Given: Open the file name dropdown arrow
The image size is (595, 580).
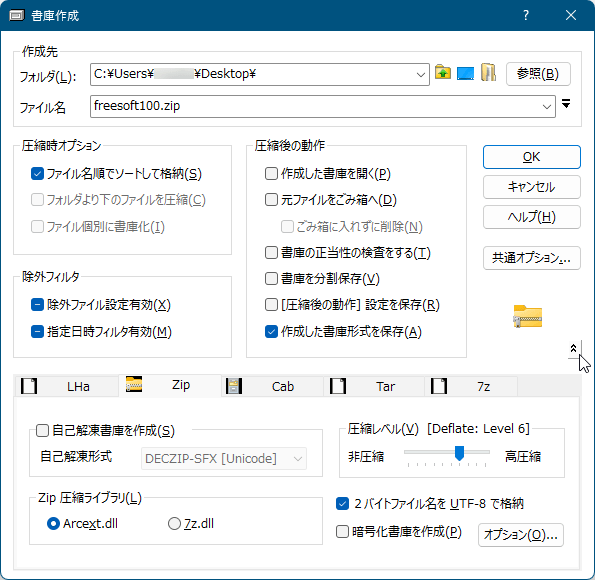Looking at the screenshot, I should 546,107.
